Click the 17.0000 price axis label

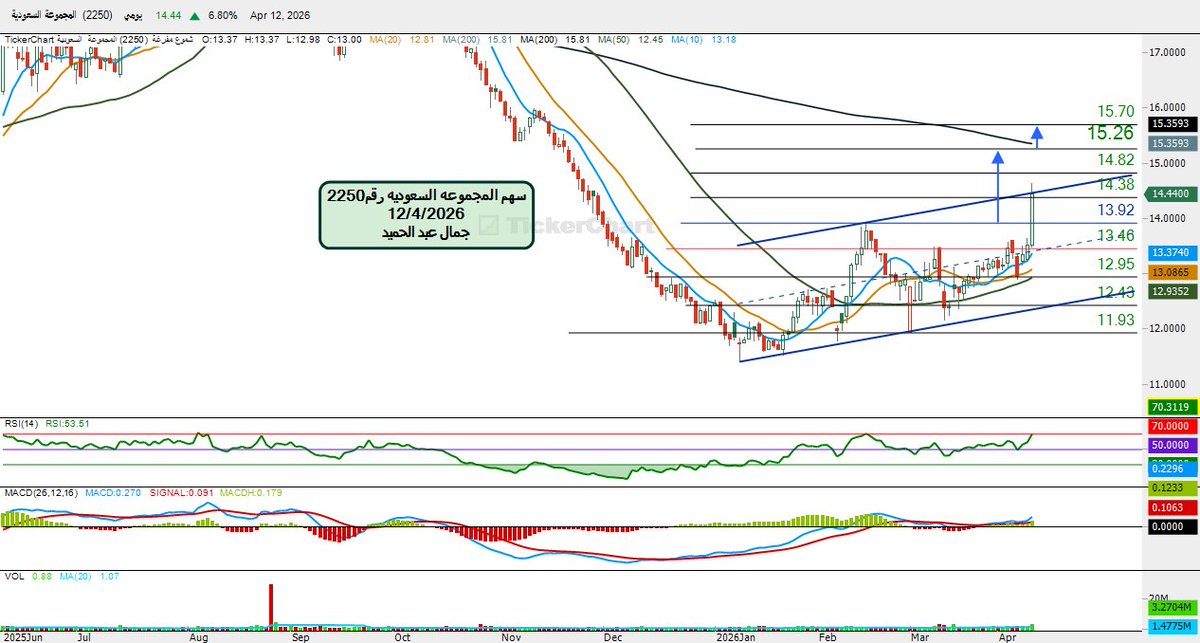pos(1169,52)
